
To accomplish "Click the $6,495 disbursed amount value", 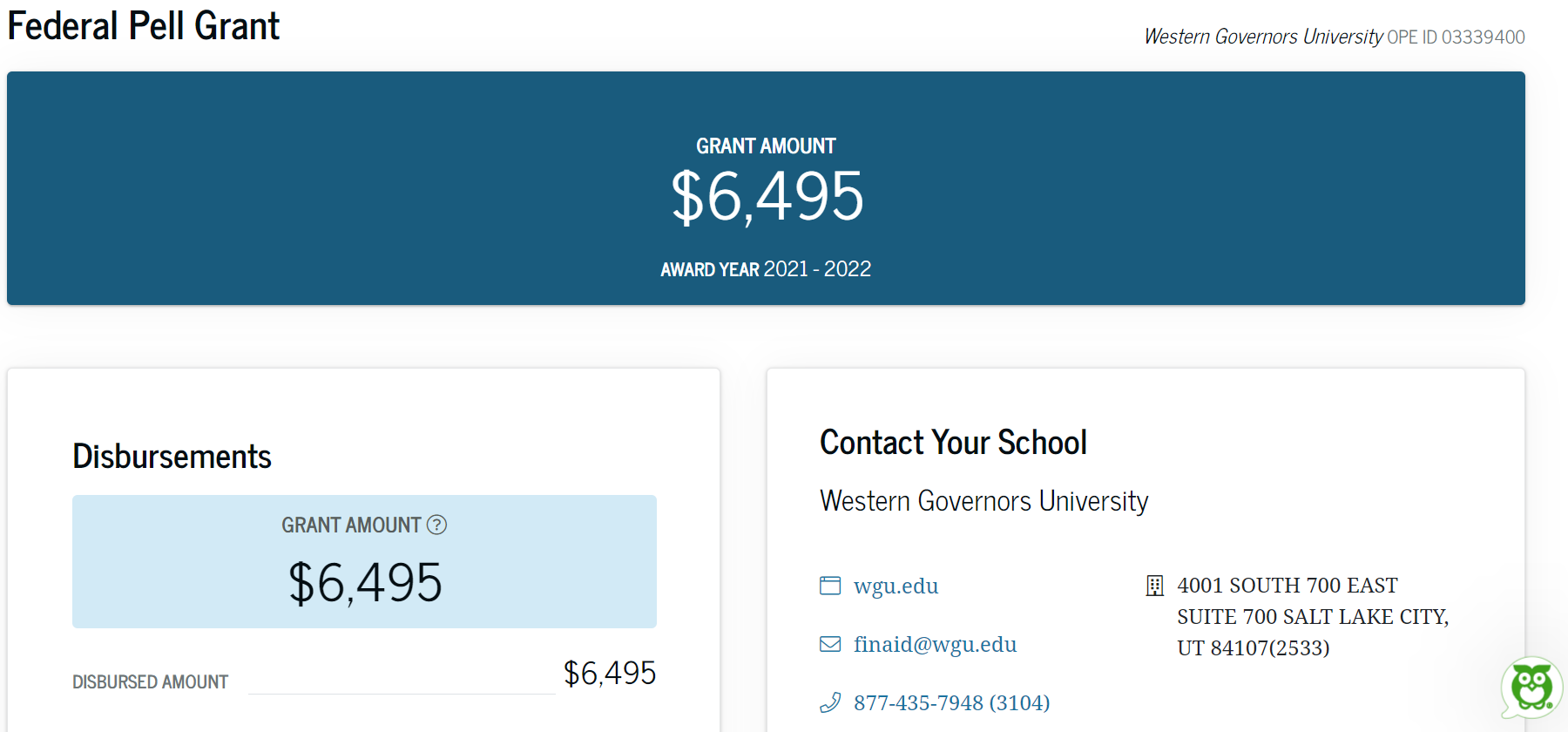I will coord(610,673).
